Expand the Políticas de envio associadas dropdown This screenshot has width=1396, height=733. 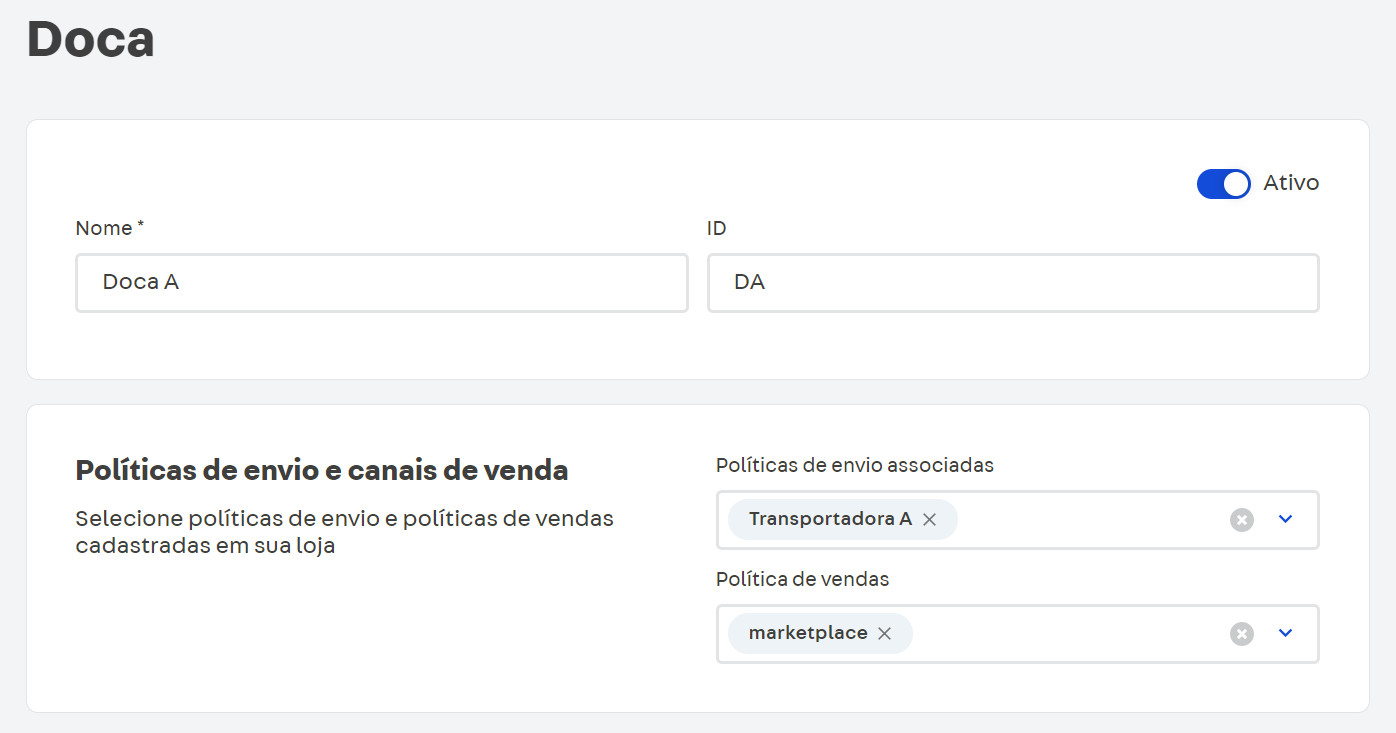click(x=1286, y=519)
